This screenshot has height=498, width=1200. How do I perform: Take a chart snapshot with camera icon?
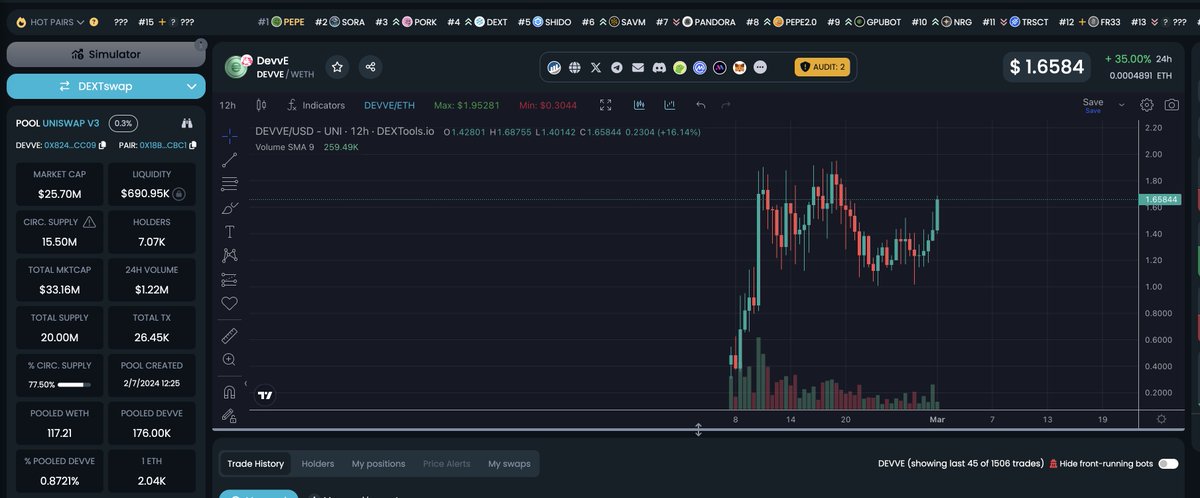(x=1172, y=105)
